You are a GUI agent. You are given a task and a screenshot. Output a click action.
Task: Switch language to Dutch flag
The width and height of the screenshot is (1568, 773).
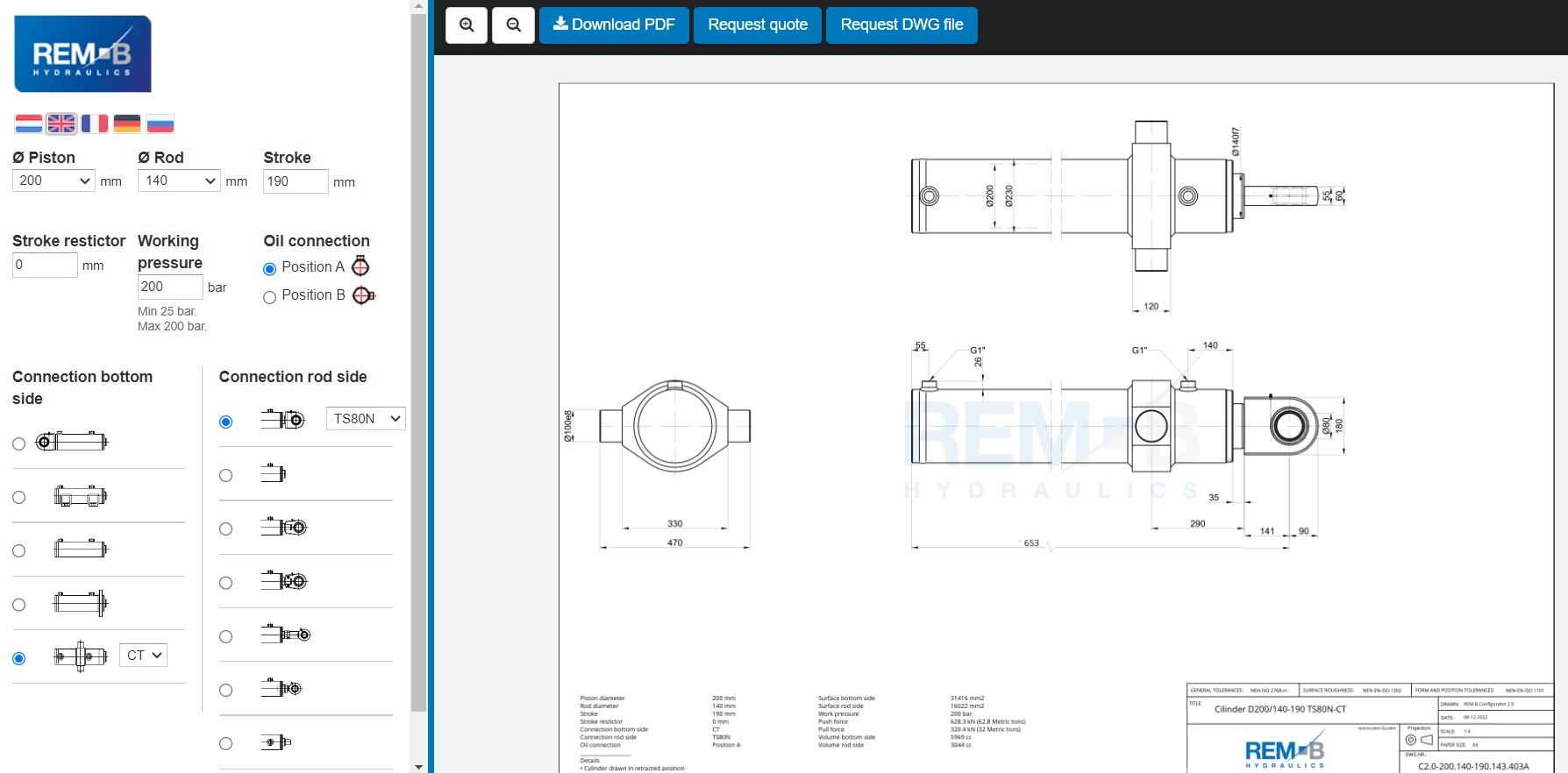click(x=28, y=124)
